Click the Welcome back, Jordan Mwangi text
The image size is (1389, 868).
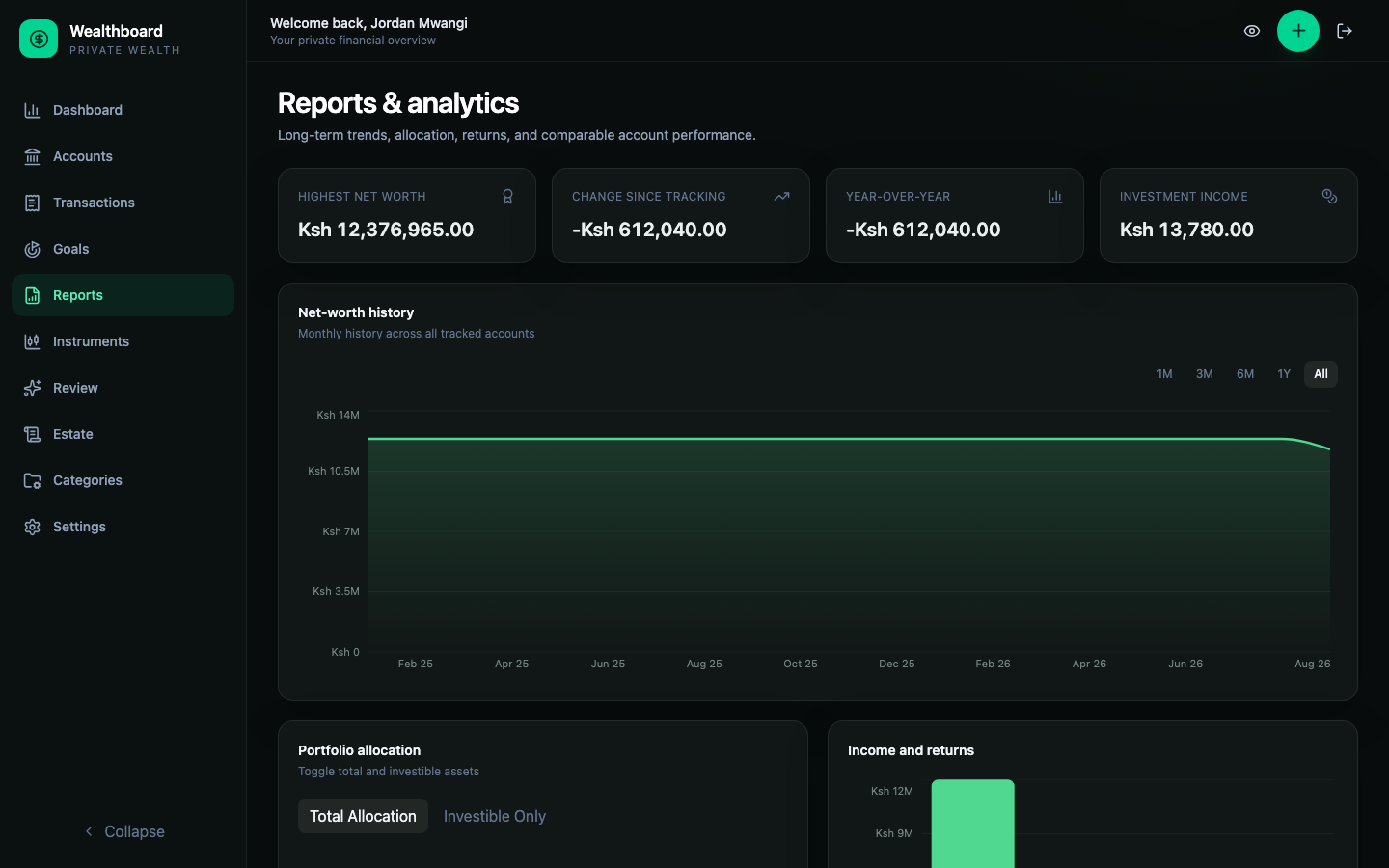point(368,23)
